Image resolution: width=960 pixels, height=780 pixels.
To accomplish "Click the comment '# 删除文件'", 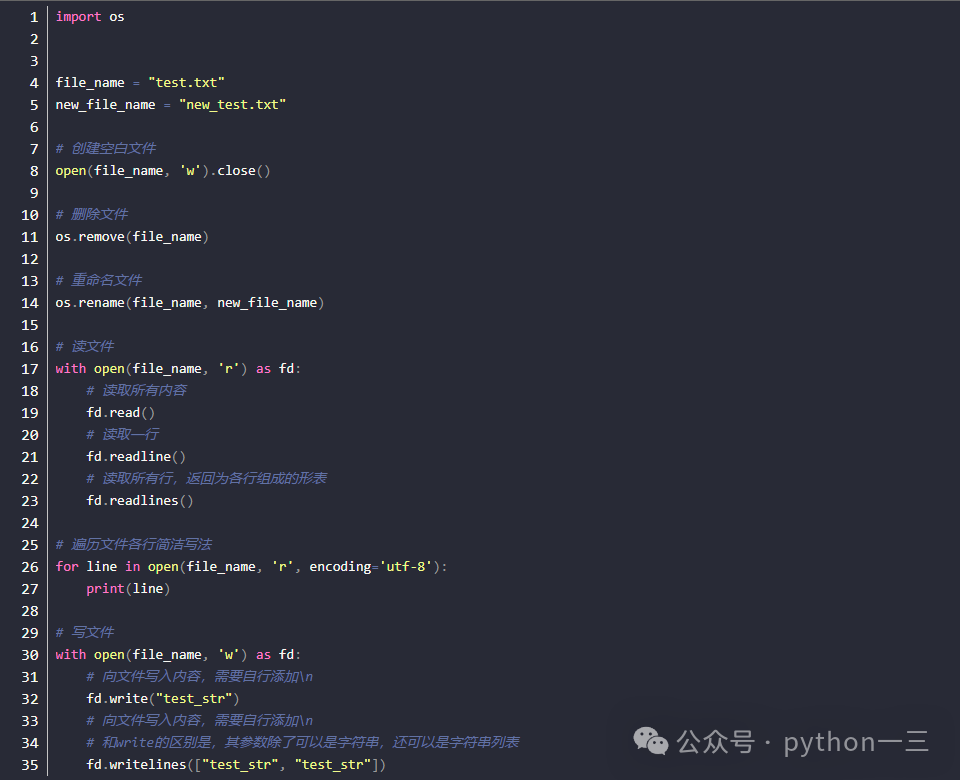I will 92,214.
